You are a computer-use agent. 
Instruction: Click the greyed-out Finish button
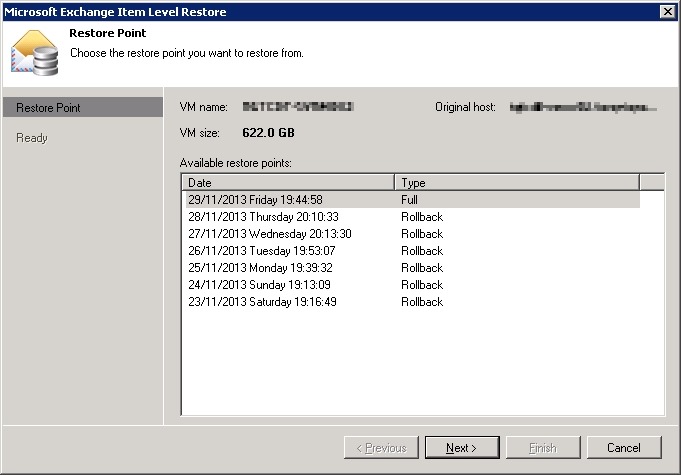(543, 447)
